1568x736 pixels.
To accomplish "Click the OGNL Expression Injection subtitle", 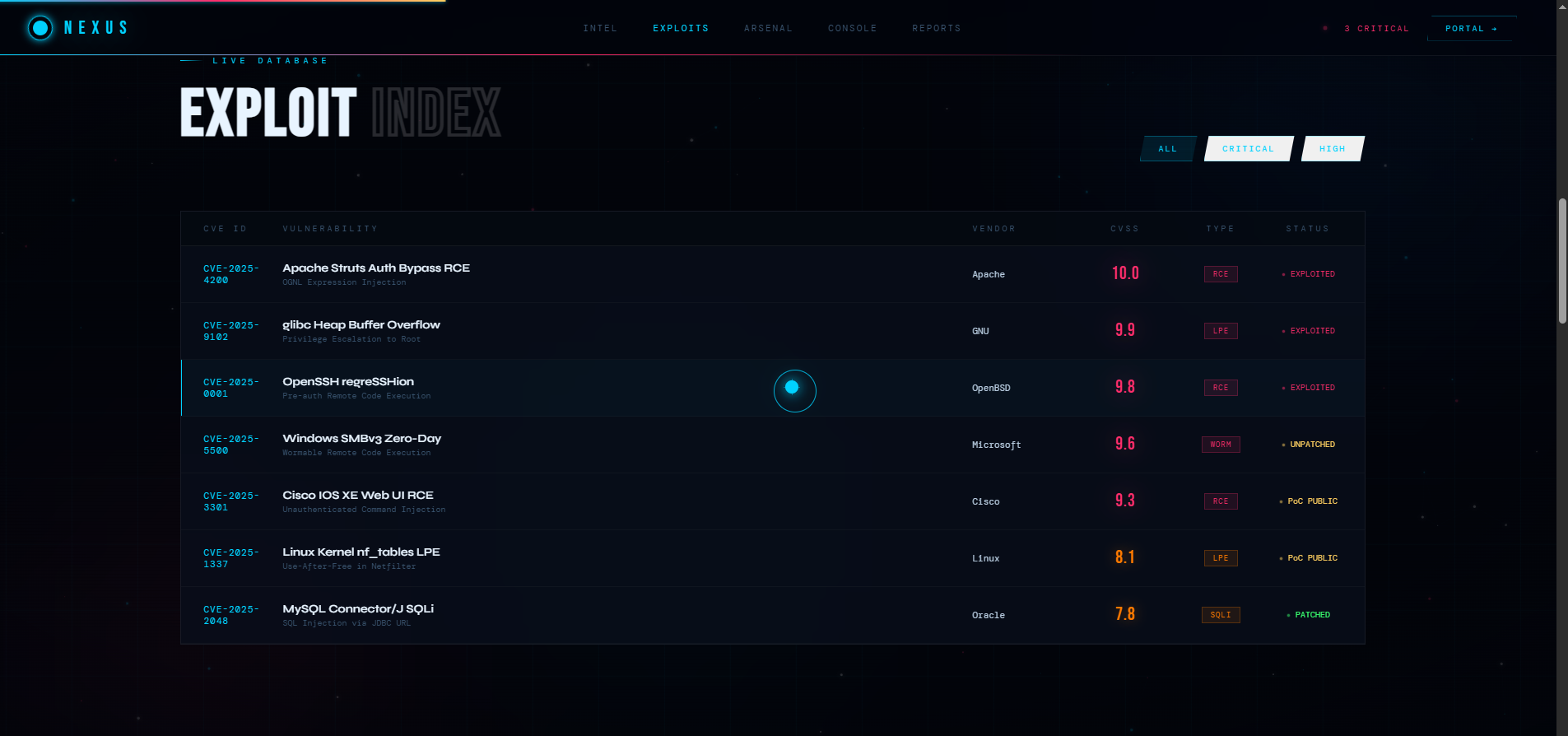I will tap(344, 282).
